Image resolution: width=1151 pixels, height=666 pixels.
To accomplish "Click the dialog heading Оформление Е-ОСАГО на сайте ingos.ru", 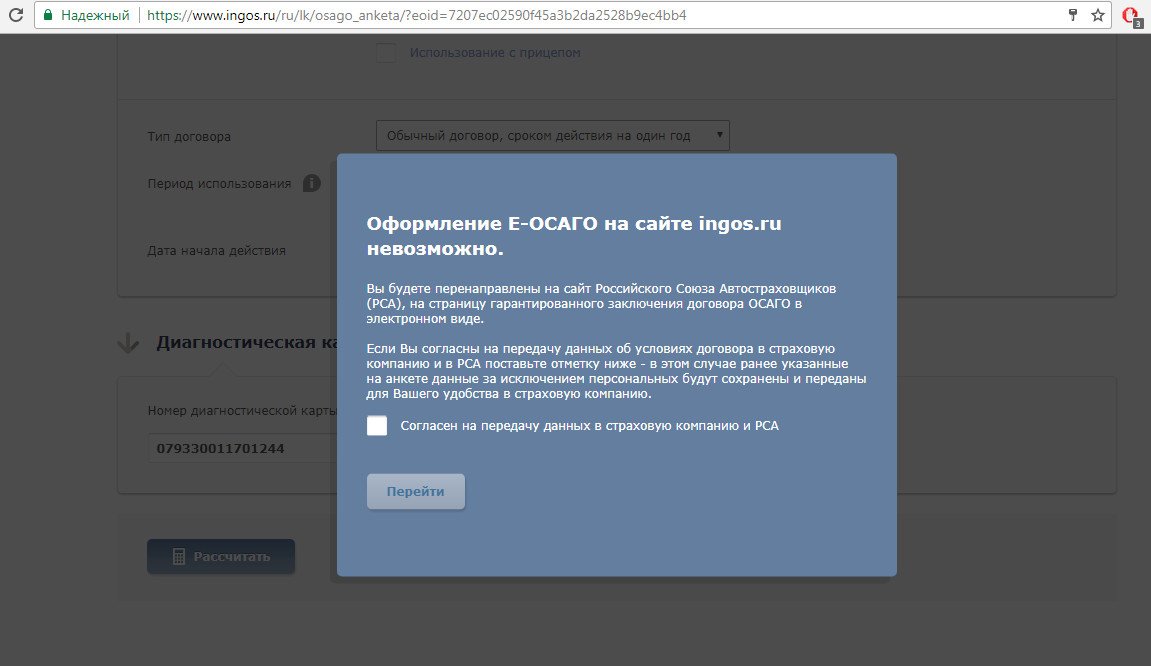I will click(574, 236).
